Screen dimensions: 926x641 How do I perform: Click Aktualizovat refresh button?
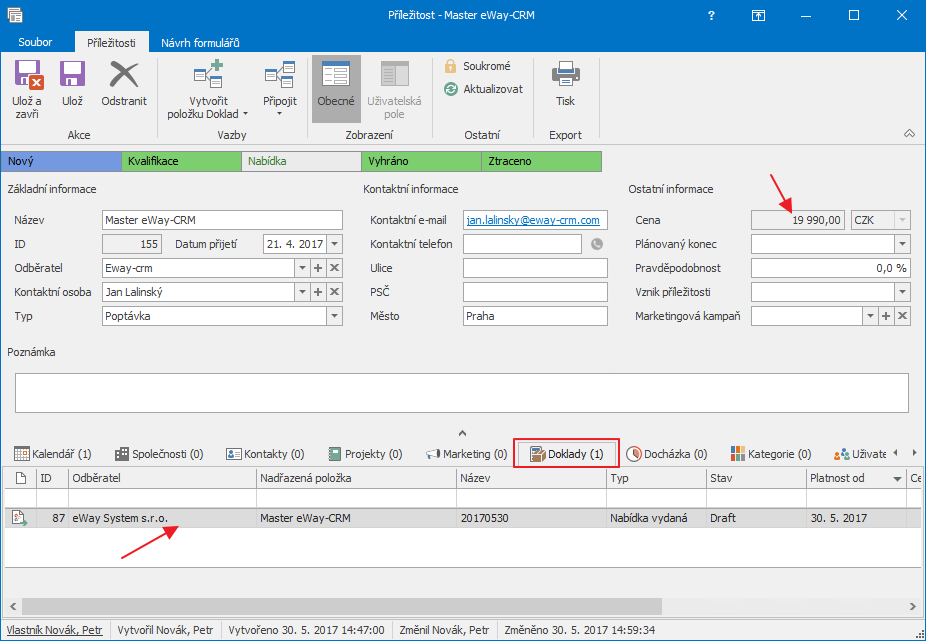click(x=484, y=89)
